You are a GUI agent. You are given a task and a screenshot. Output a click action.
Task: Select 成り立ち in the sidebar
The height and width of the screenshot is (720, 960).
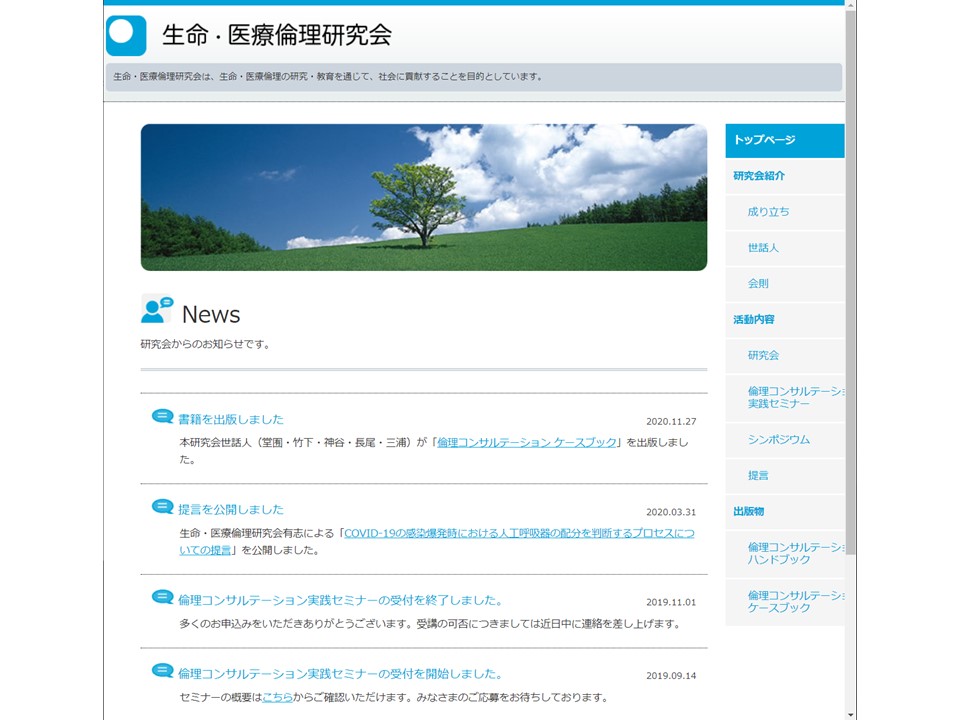[768, 212]
